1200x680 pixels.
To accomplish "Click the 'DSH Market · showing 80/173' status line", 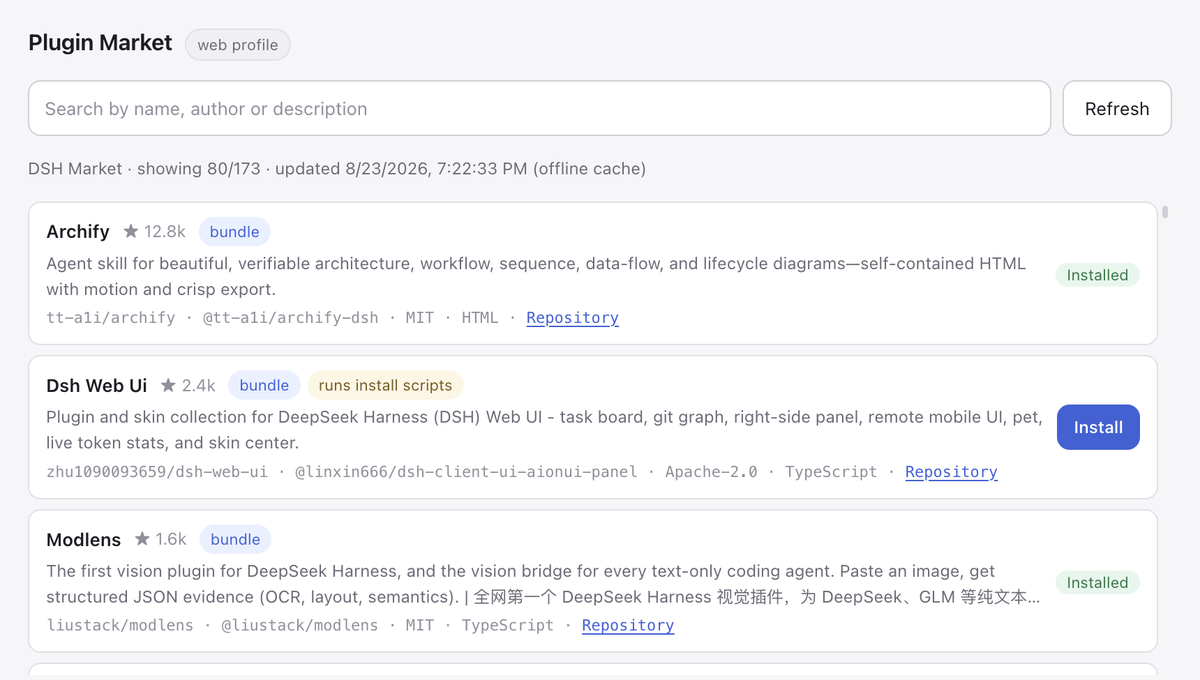I will click(337, 168).
